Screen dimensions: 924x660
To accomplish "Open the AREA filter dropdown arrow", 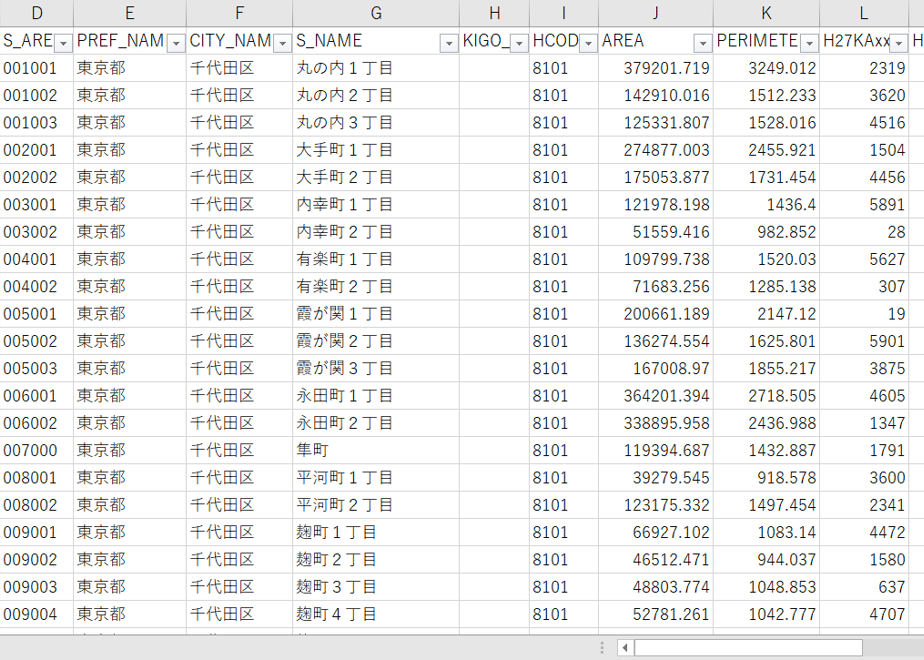I will 702,43.
